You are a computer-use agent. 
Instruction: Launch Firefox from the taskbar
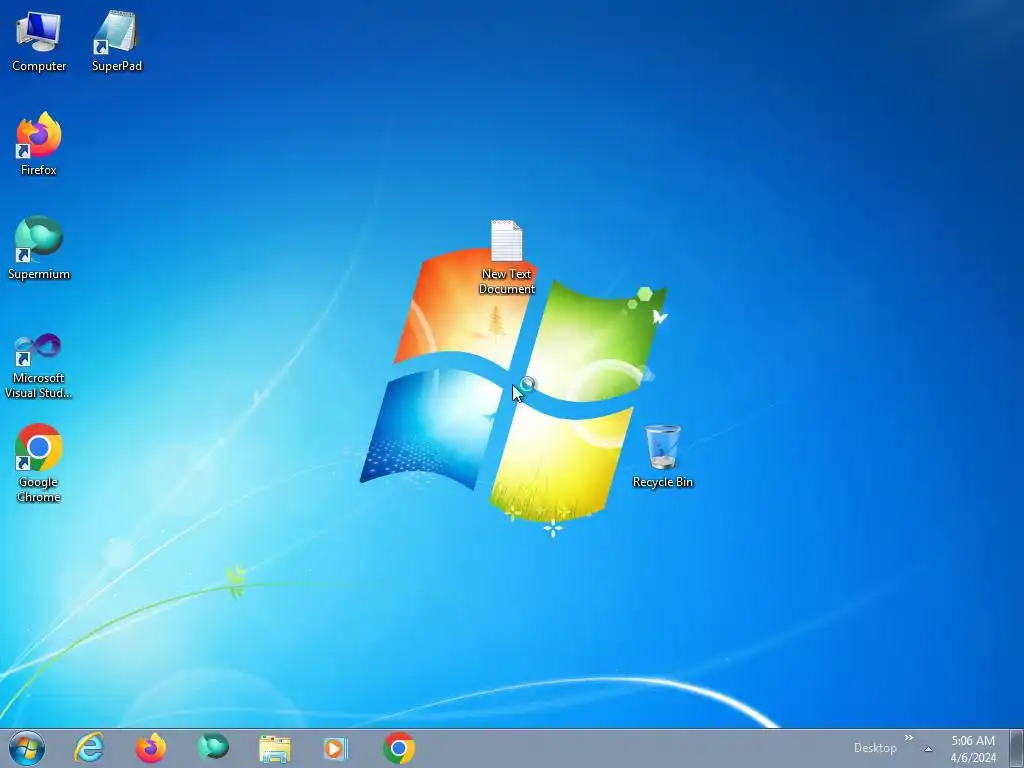151,748
